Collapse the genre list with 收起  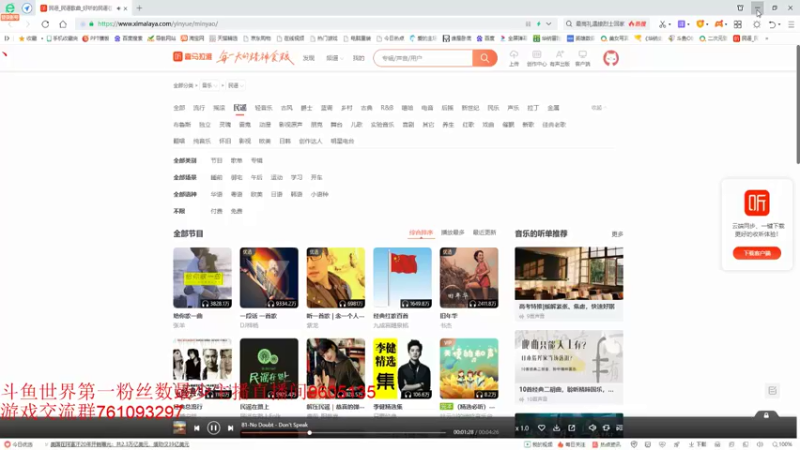[x=598, y=108]
